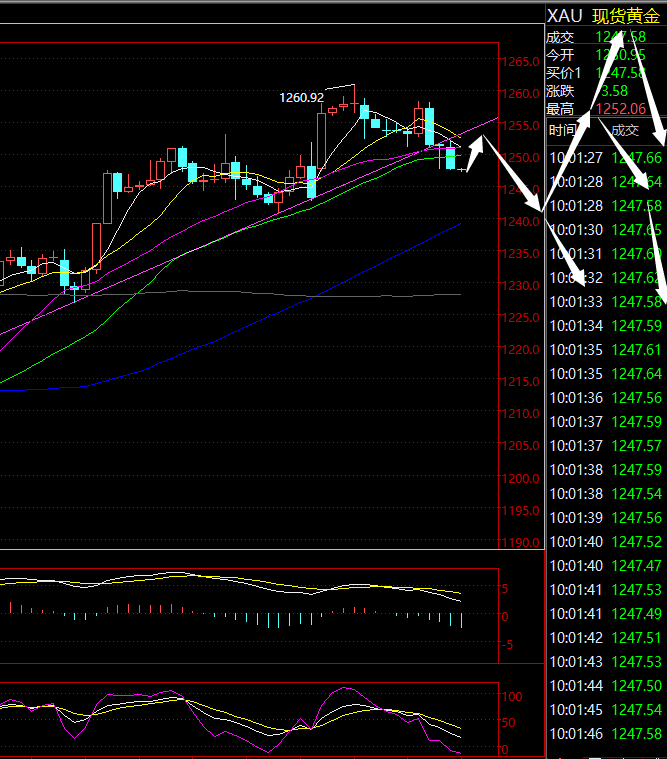Click the 10:01:40 tick priced 1247.52

point(606,542)
